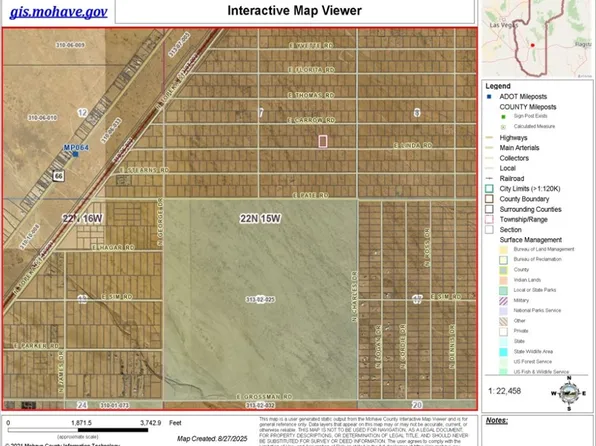Click the Map Created 8/27/2025 text
Screen dimensions: 596x446
coord(212,438)
